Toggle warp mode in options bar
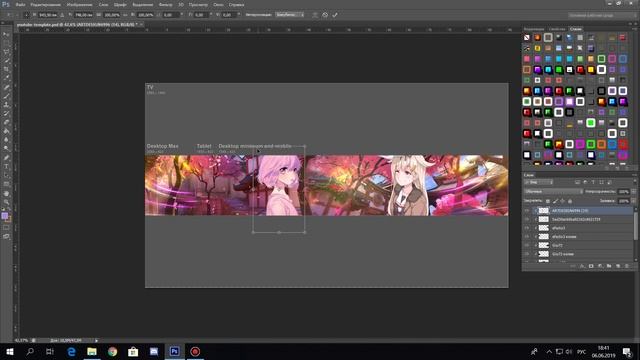640x360 pixels. 315,15
